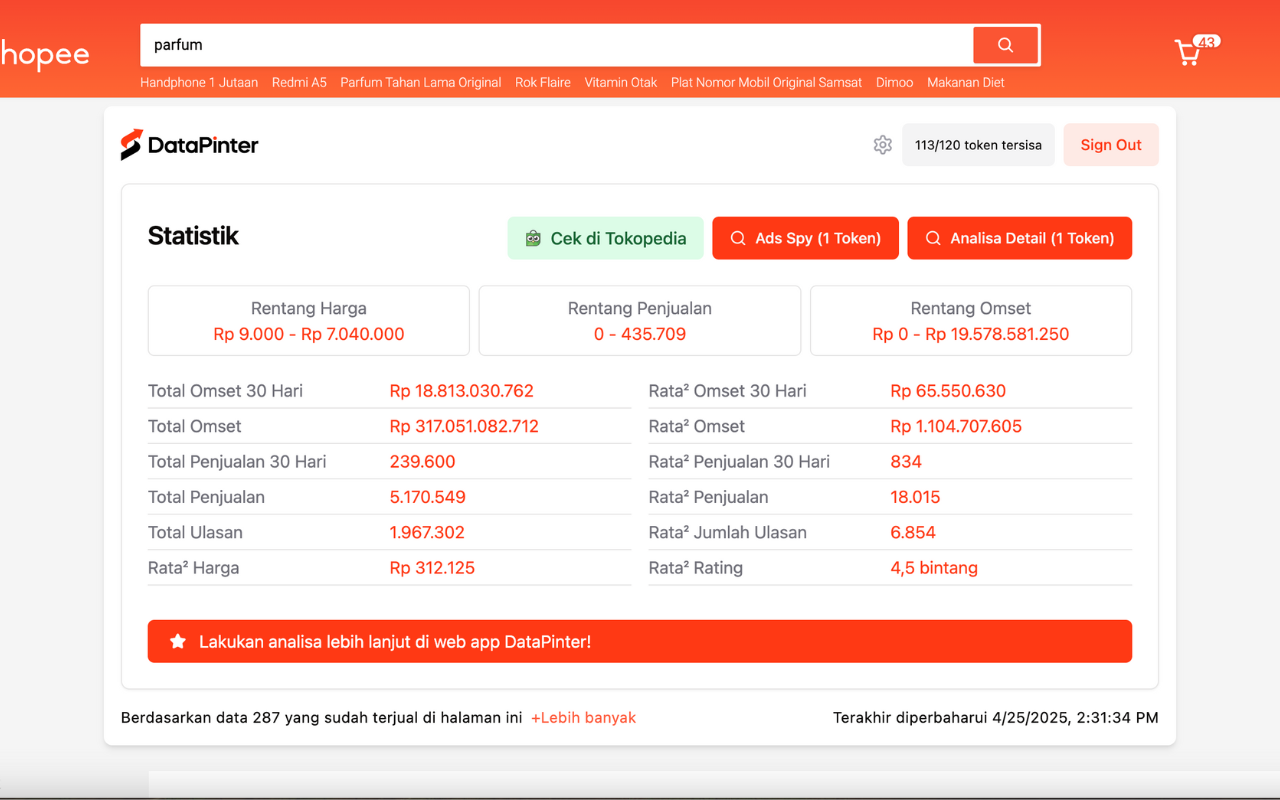This screenshot has height=800, width=1280.
Task: Click Total Penjualan 30 Hari value 239.600
Action: tap(422, 462)
